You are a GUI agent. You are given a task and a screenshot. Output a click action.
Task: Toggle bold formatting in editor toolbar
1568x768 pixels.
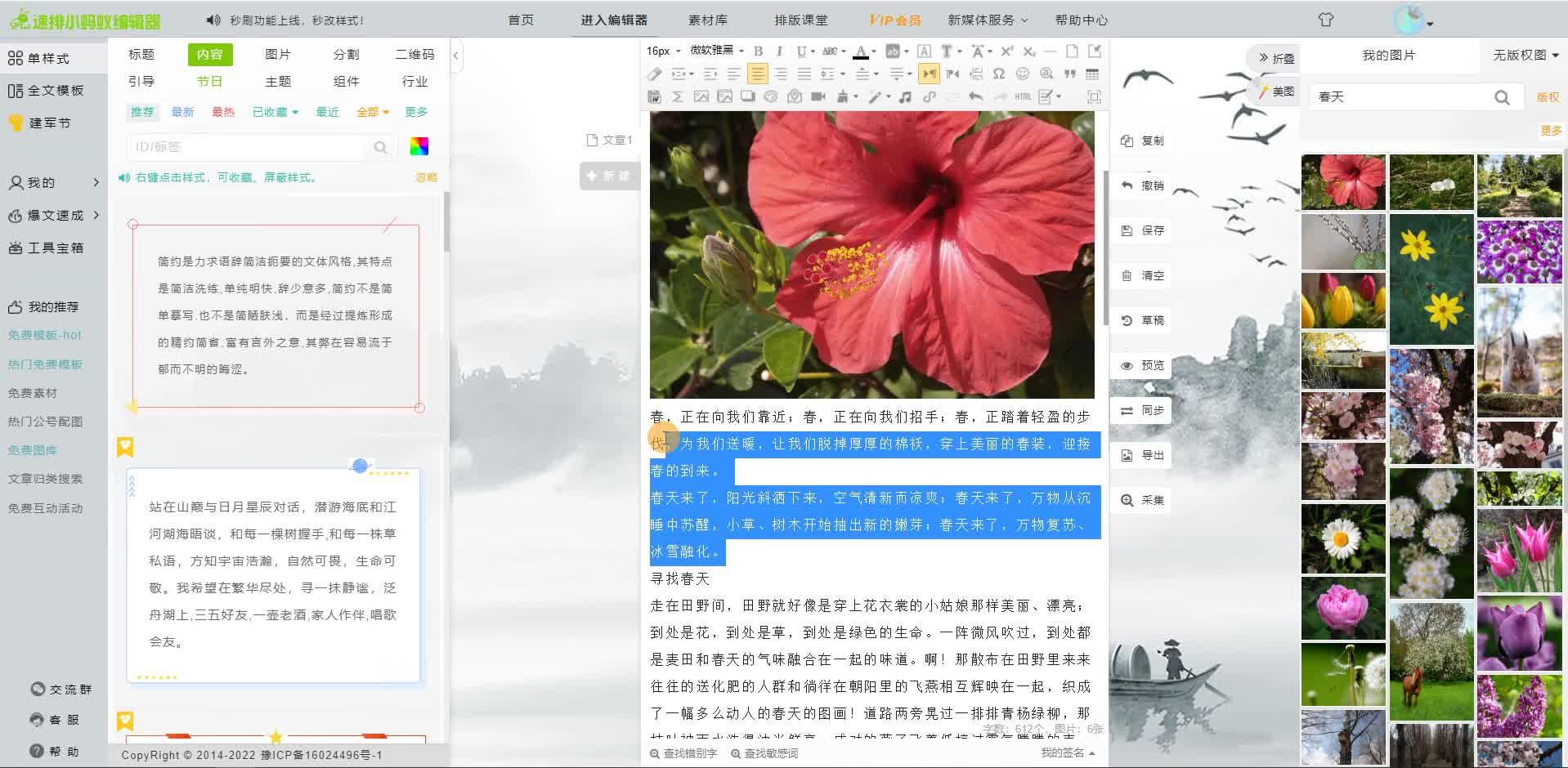pos(758,51)
